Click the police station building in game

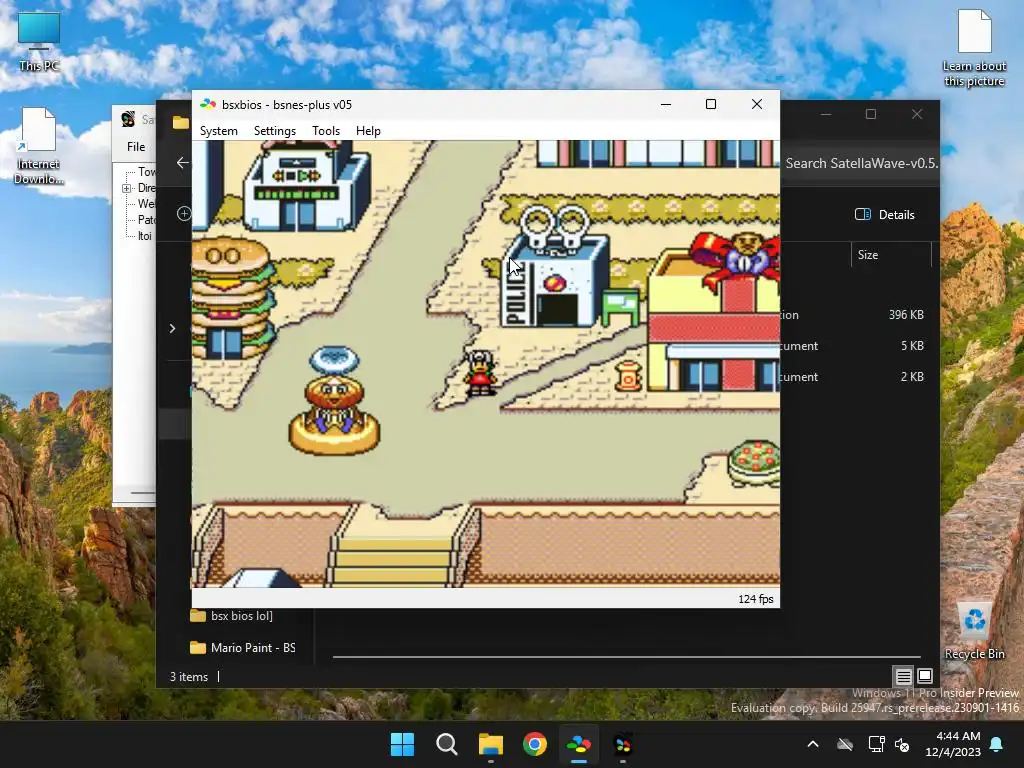pos(554,268)
